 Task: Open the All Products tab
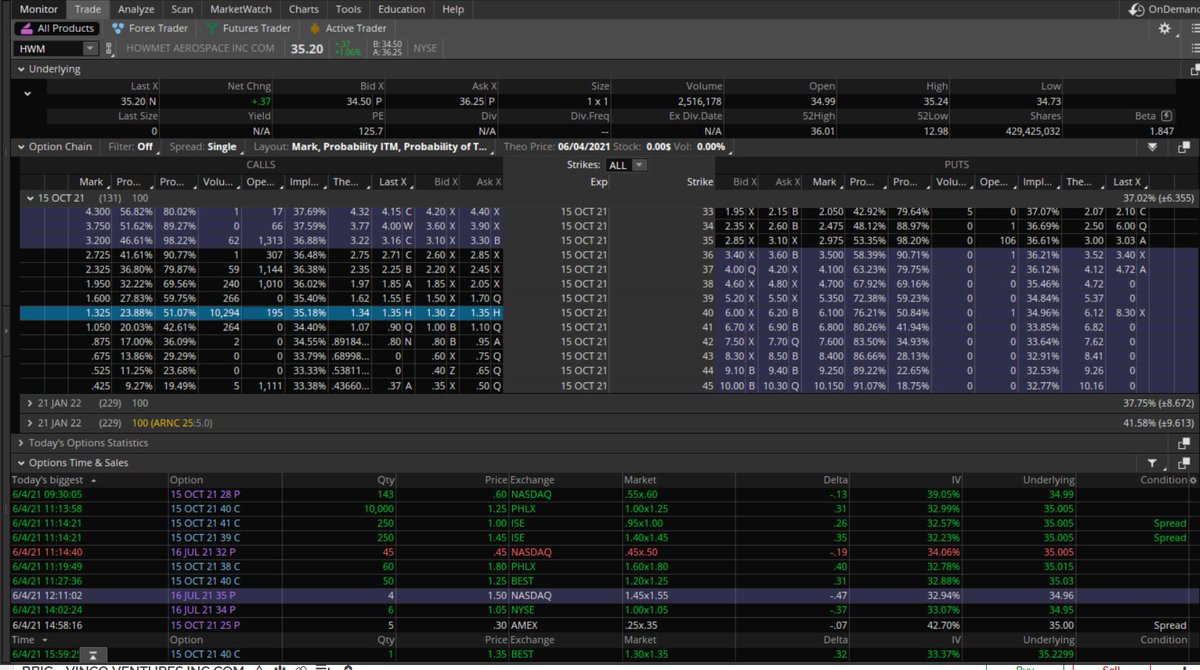click(58, 29)
